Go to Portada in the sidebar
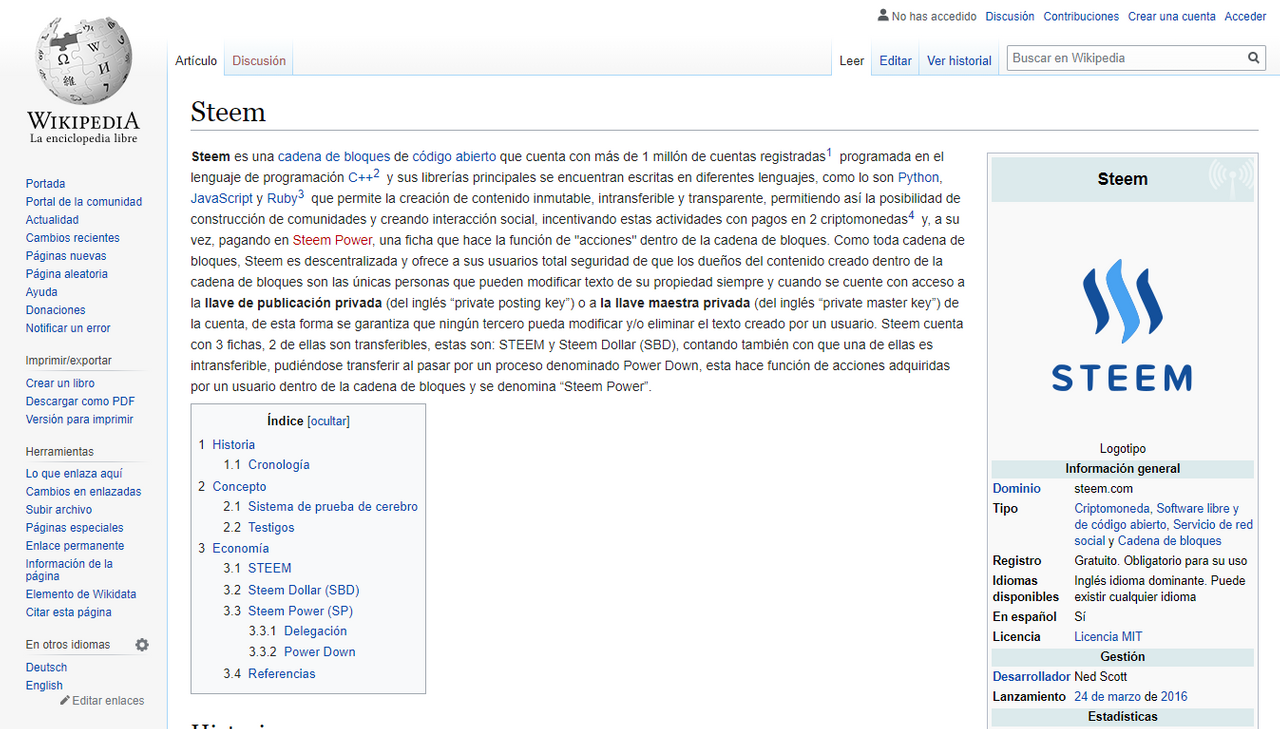This screenshot has width=1280, height=729. tap(46, 184)
